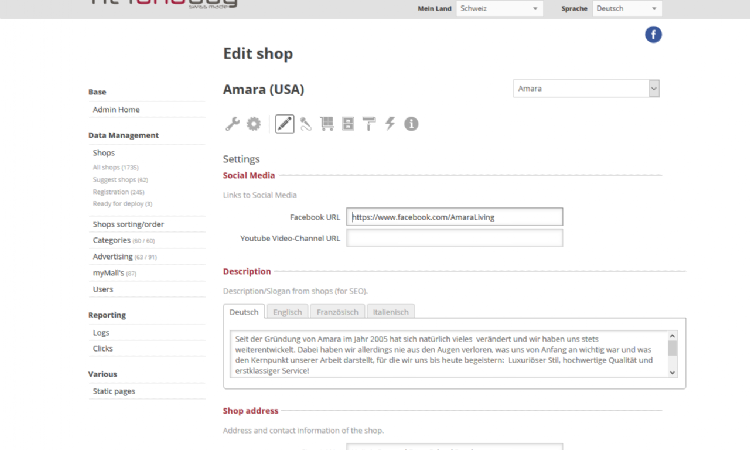Switch to the Englisch description tab
This screenshot has height=450, width=750.
click(287, 312)
